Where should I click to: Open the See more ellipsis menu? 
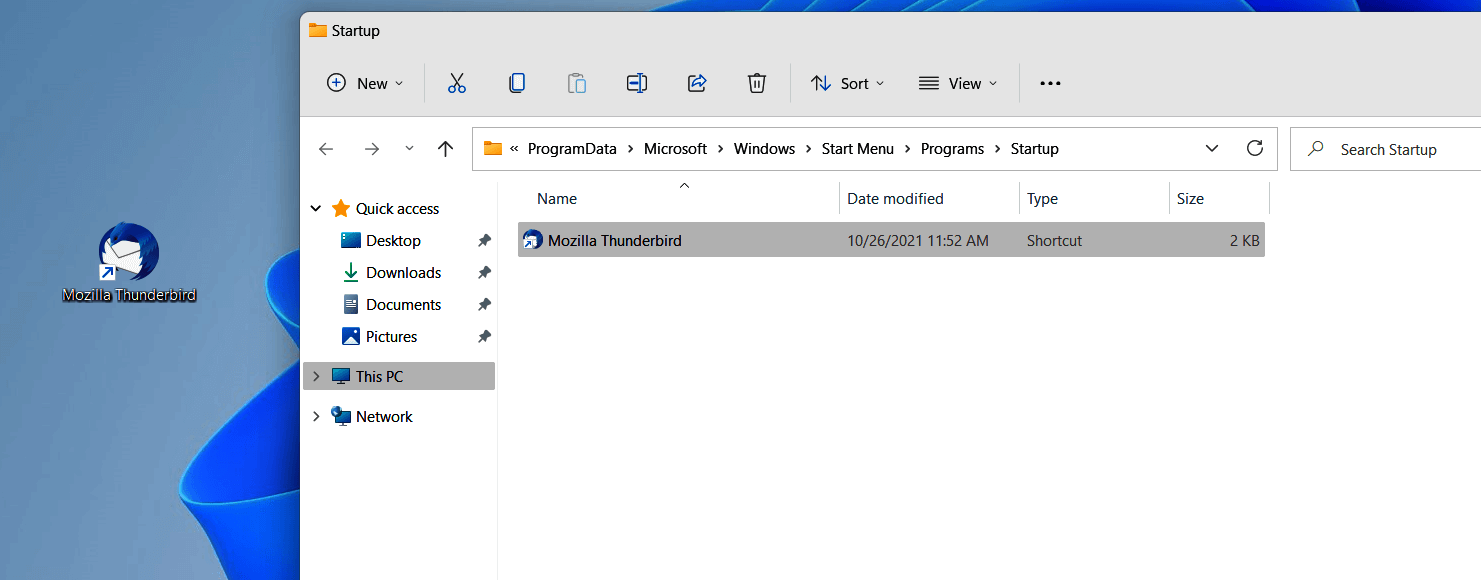1050,83
